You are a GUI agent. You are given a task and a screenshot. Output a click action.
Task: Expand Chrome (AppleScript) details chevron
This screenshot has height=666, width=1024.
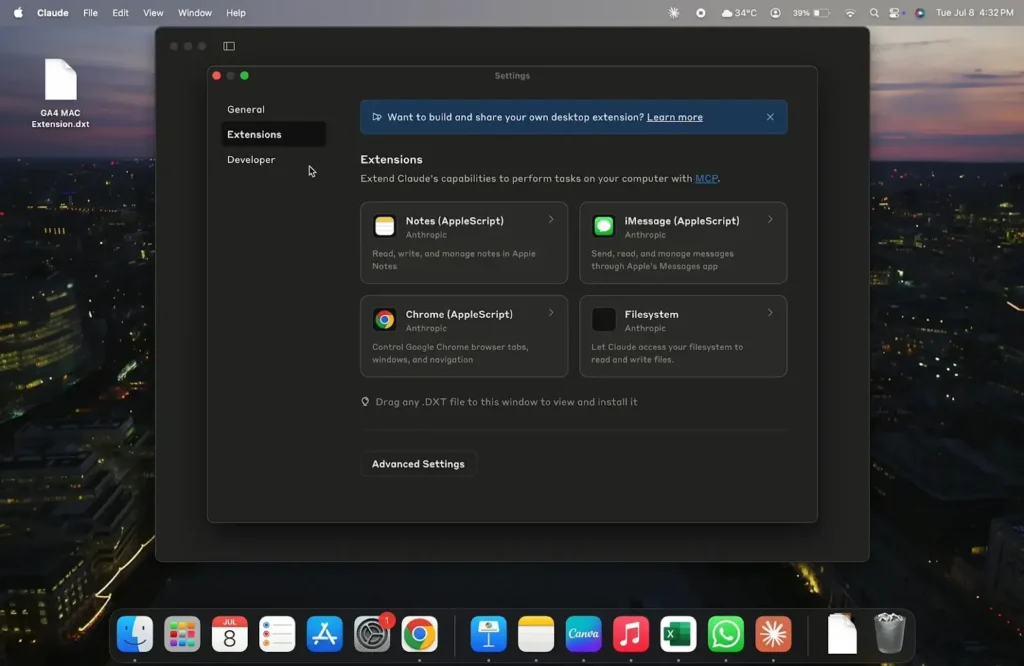[x=551, y=313]
